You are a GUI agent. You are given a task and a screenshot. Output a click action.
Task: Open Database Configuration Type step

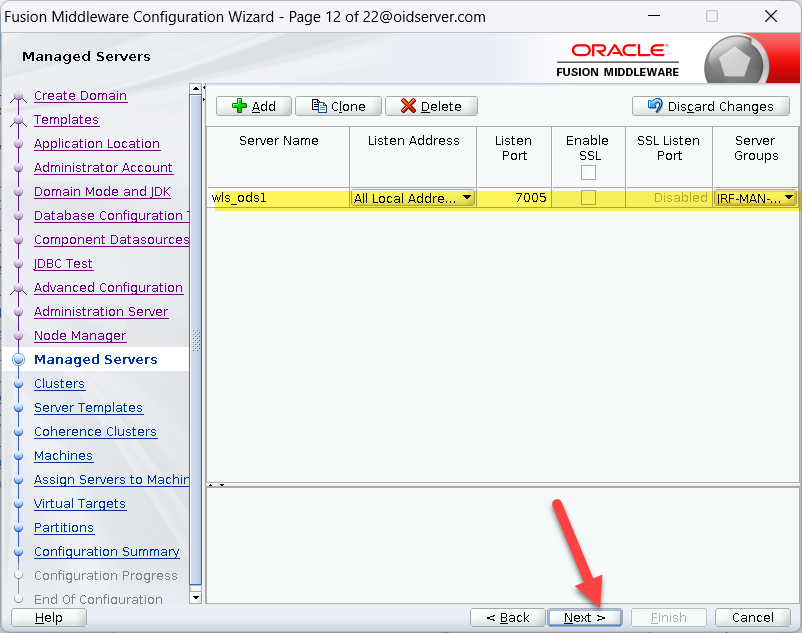click(112, 216)
